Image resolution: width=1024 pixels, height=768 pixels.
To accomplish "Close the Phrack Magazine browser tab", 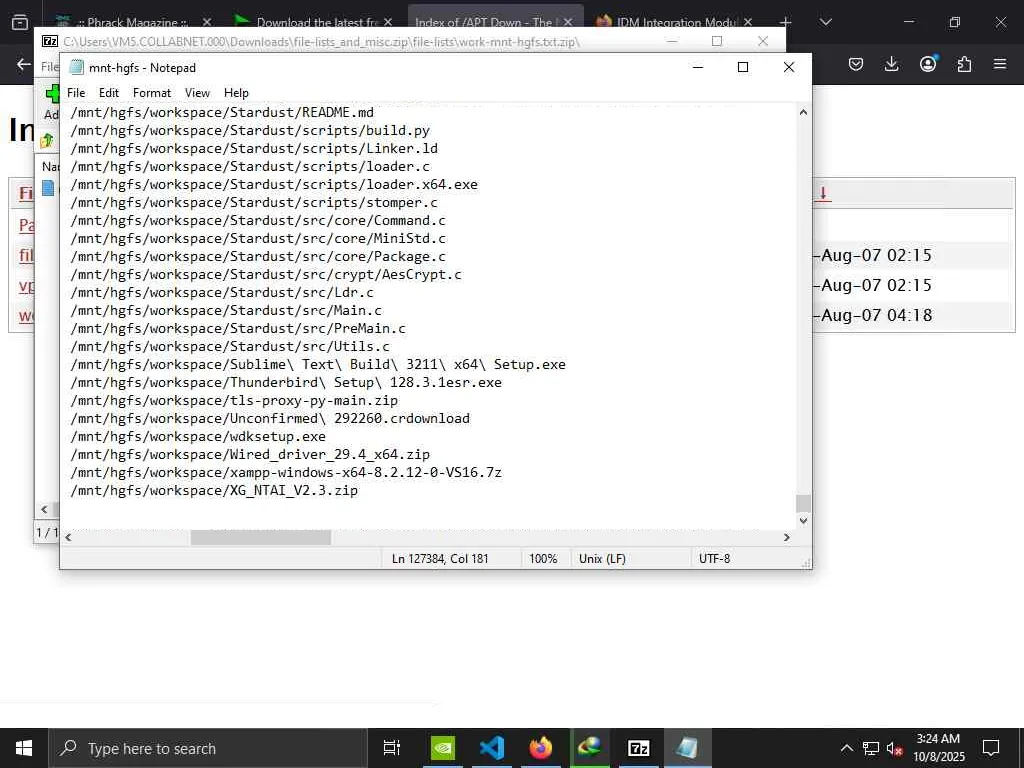I will [x=206, y=22].
